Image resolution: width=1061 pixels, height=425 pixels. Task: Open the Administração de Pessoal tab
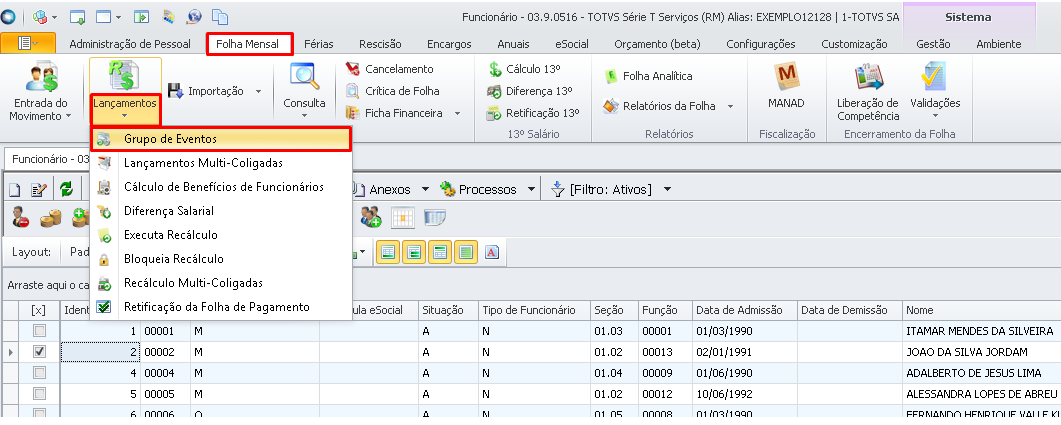130,44
